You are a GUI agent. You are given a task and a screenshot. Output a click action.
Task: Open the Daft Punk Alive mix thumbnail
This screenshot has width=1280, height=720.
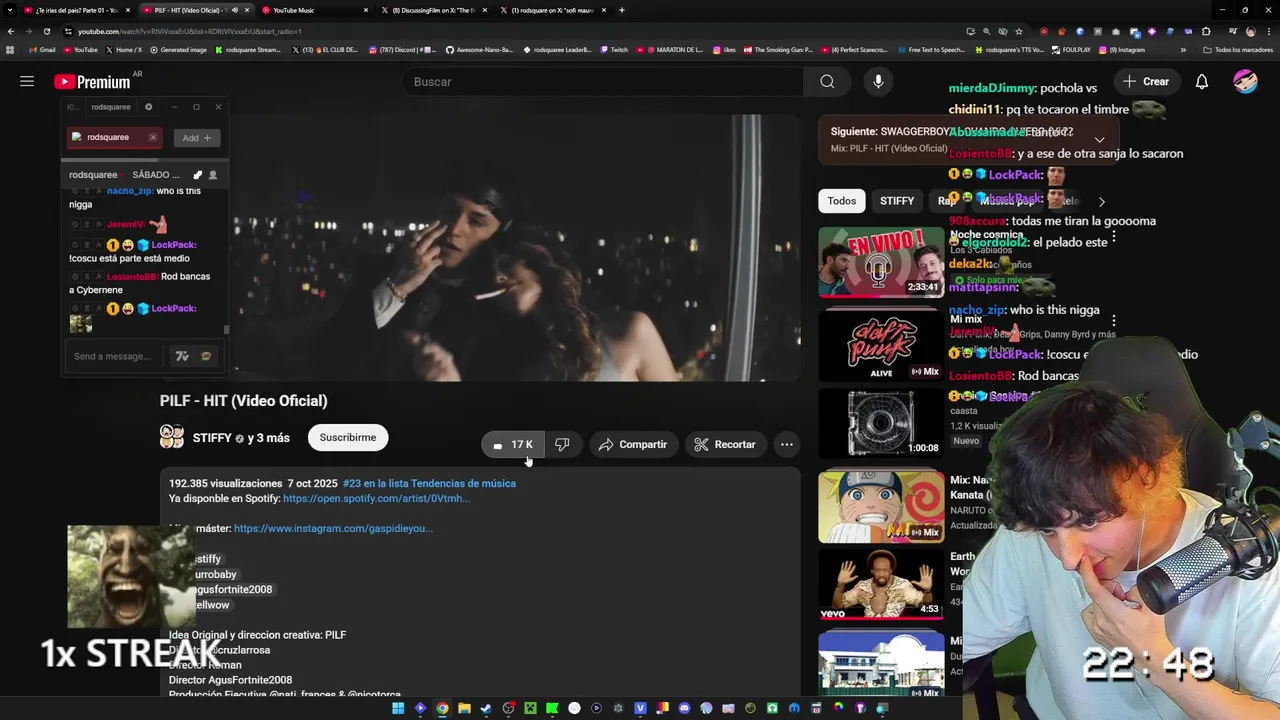881,345
